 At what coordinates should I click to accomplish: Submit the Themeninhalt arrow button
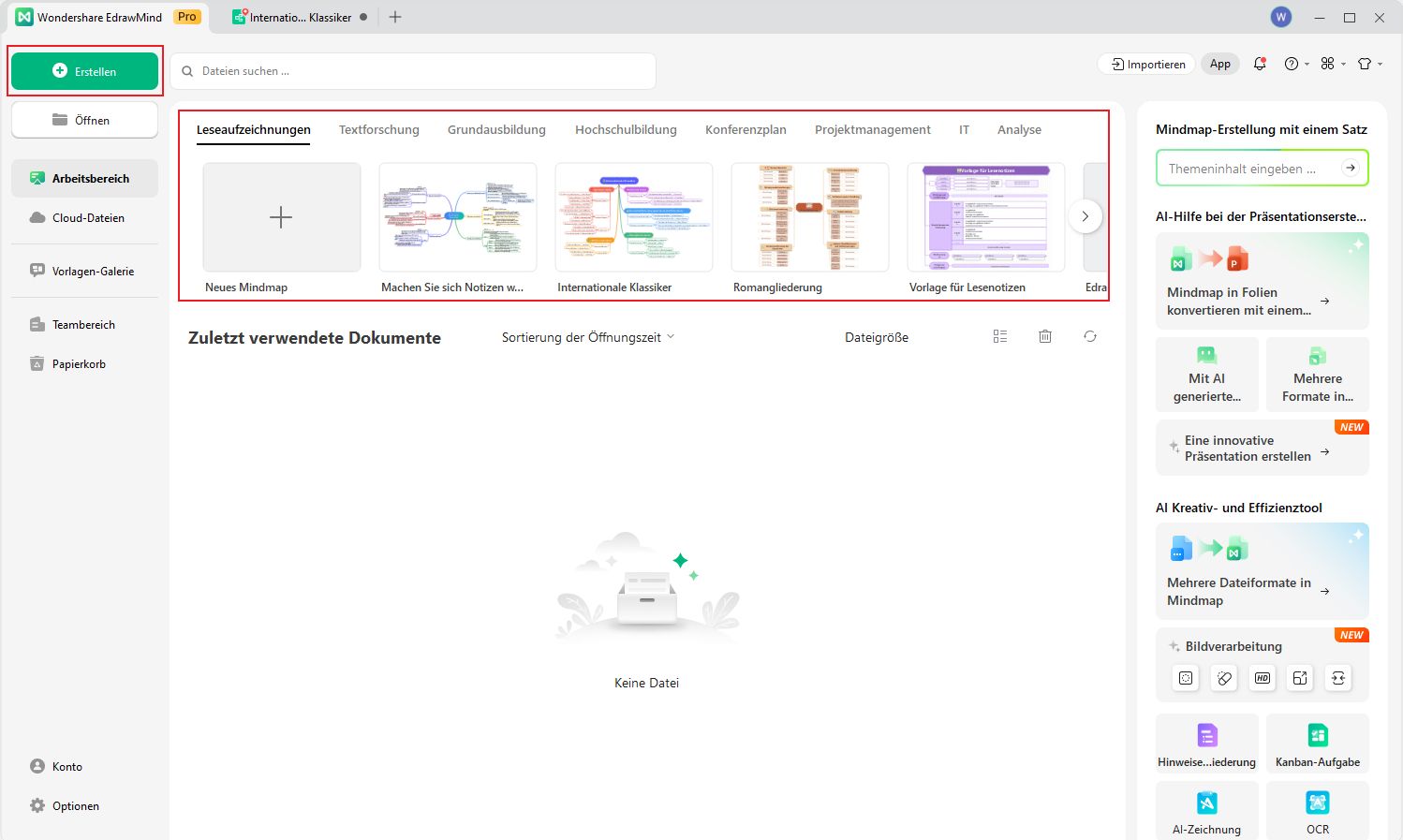point(1350,169)
